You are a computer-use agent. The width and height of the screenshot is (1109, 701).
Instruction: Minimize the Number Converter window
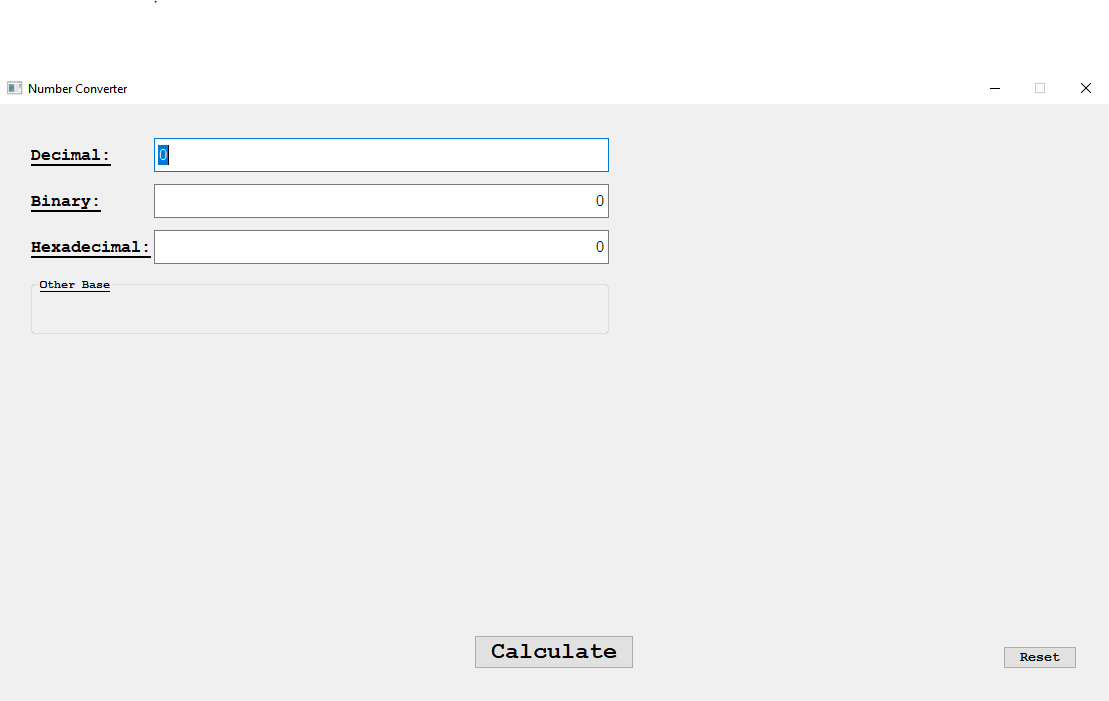995,88
